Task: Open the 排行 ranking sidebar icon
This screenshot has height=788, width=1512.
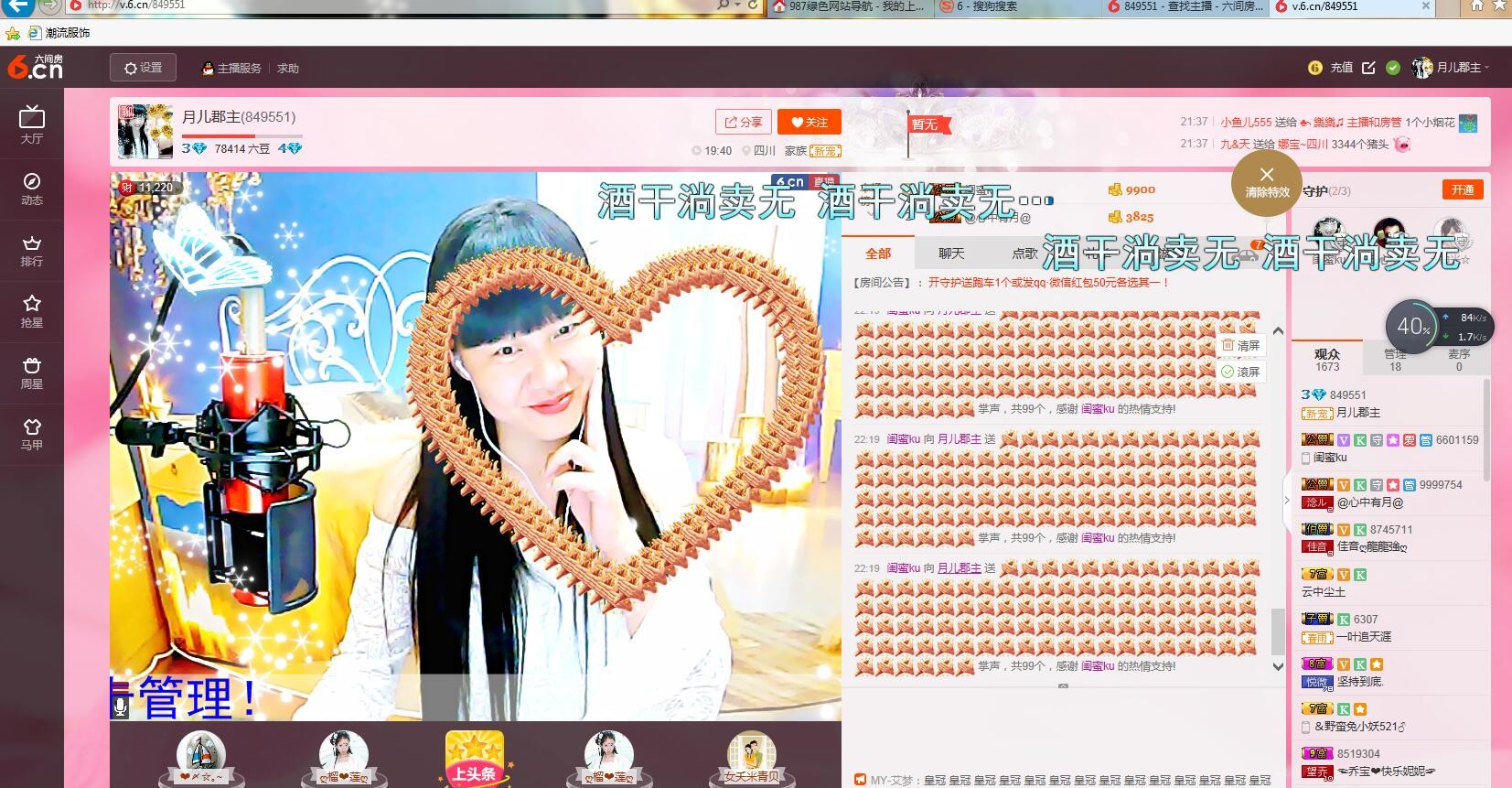Action: 31,250
